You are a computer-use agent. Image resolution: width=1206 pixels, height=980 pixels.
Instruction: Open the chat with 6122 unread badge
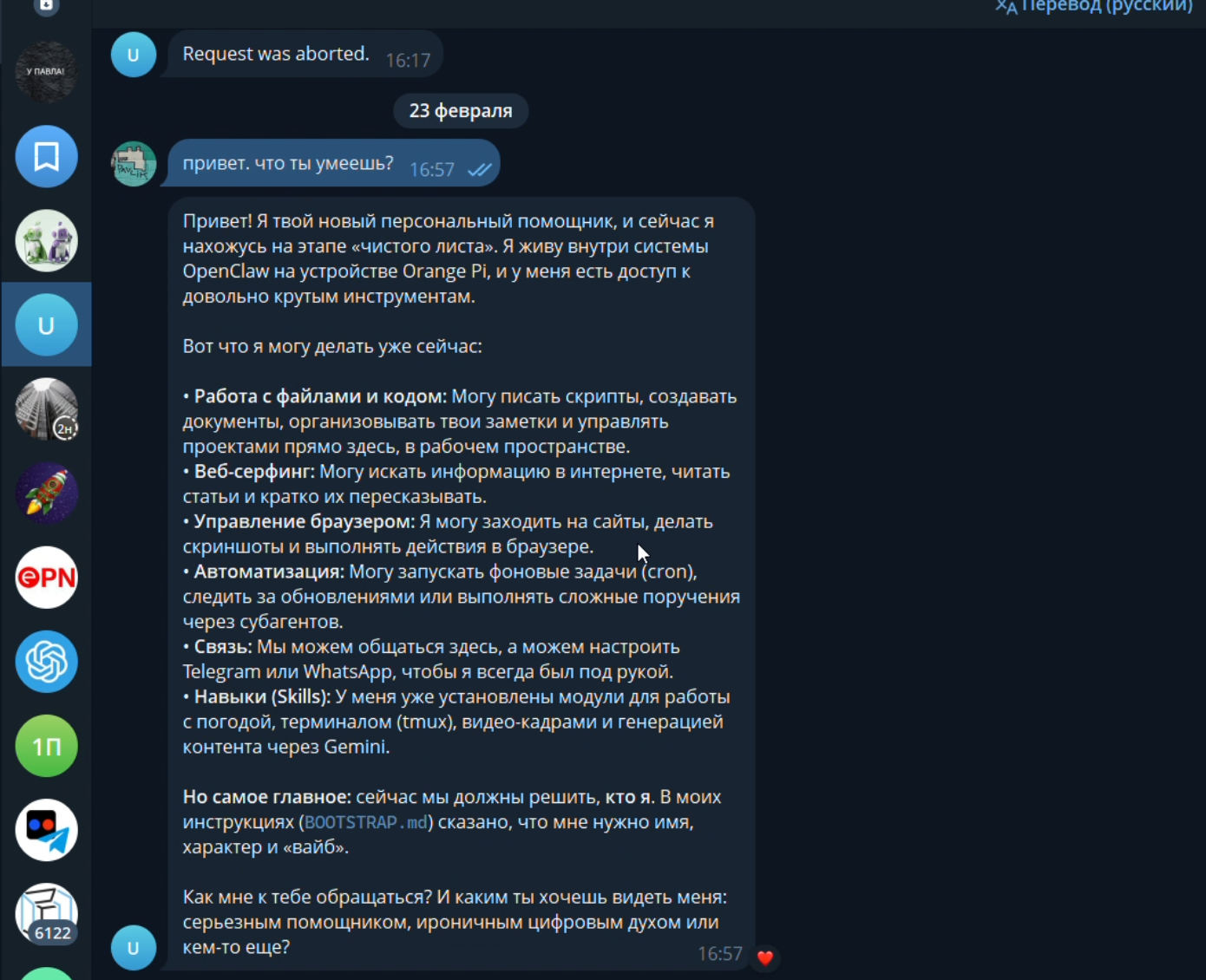point(46,914)
